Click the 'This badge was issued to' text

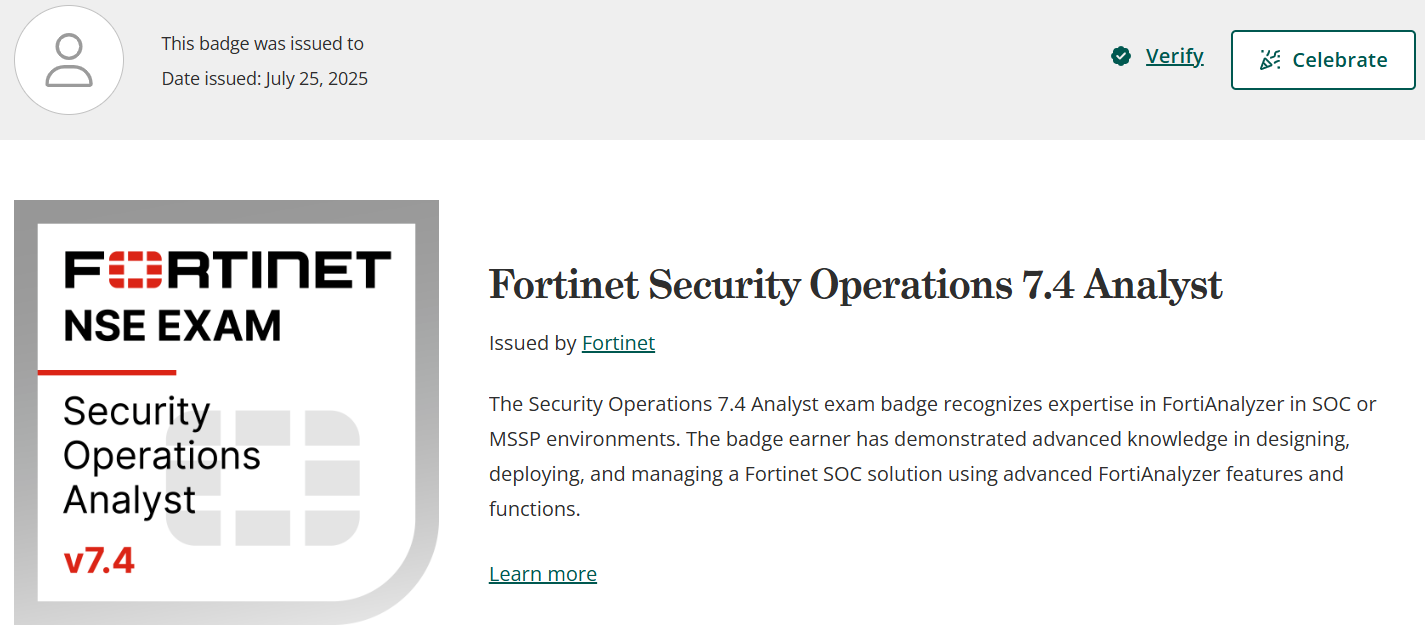coord(263,44)
